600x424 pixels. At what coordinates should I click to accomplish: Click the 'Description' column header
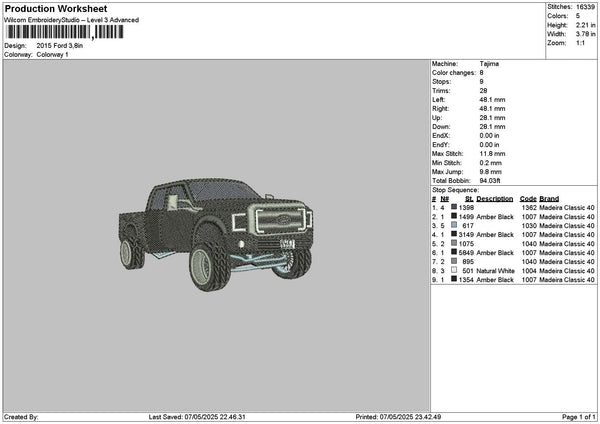pyautogui.click(x=494, y=199)
